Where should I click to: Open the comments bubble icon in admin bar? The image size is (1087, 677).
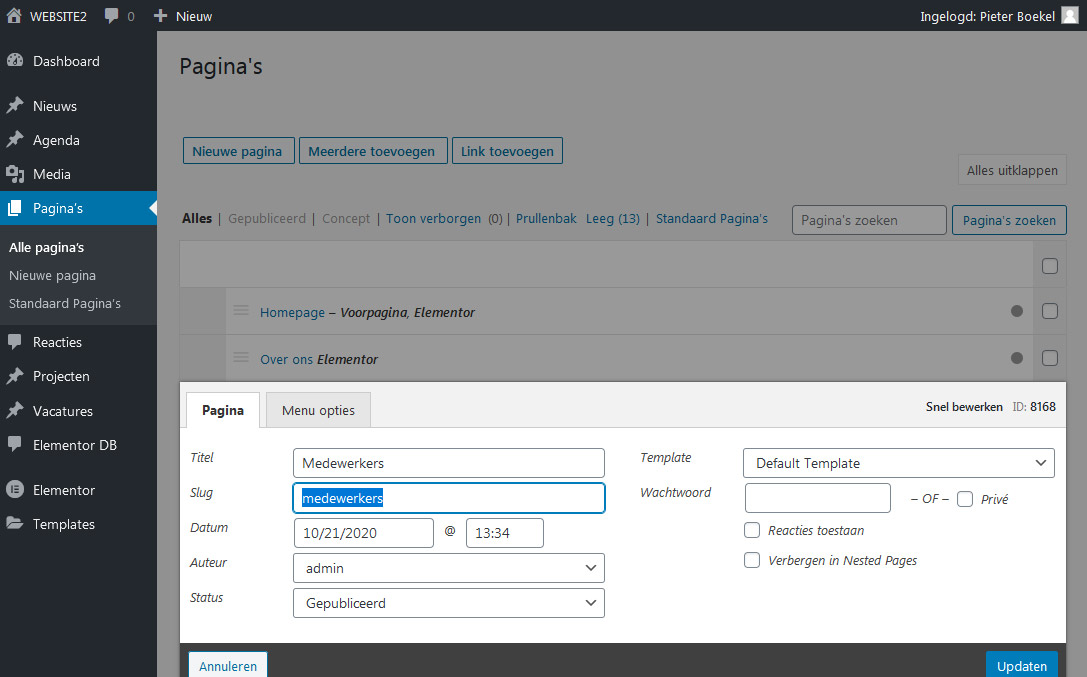pos(112,16)
